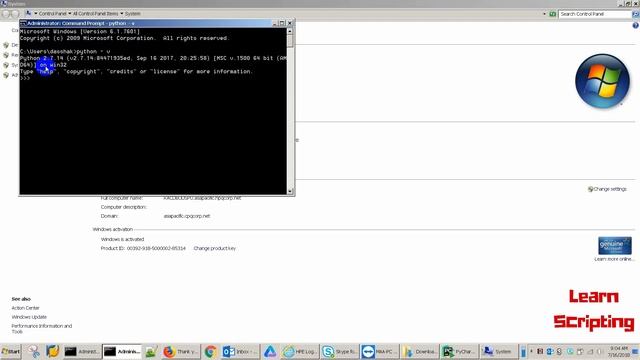Switch to the System taskbar item
The width and height of the screenshot is (640, 360).
tap(498, 351)
